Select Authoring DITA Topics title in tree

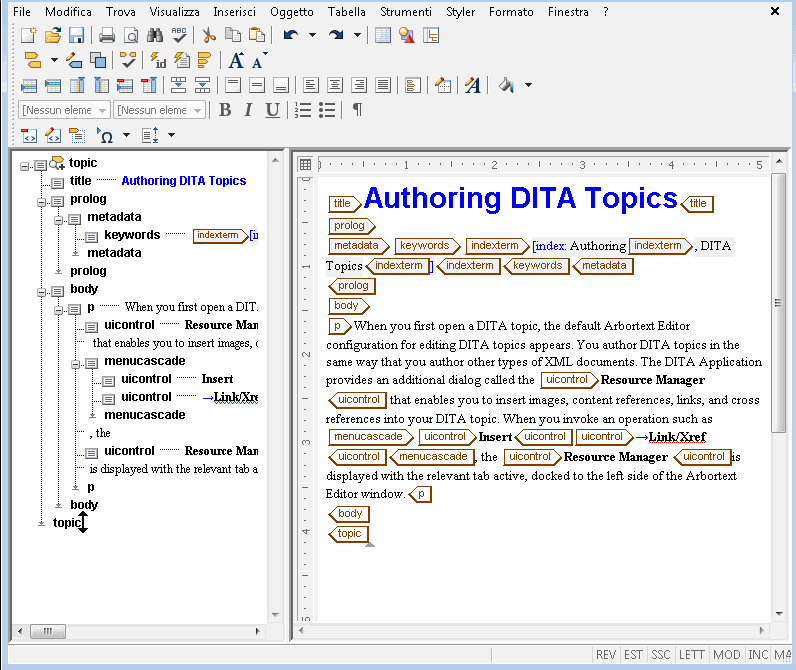(184, 181)
